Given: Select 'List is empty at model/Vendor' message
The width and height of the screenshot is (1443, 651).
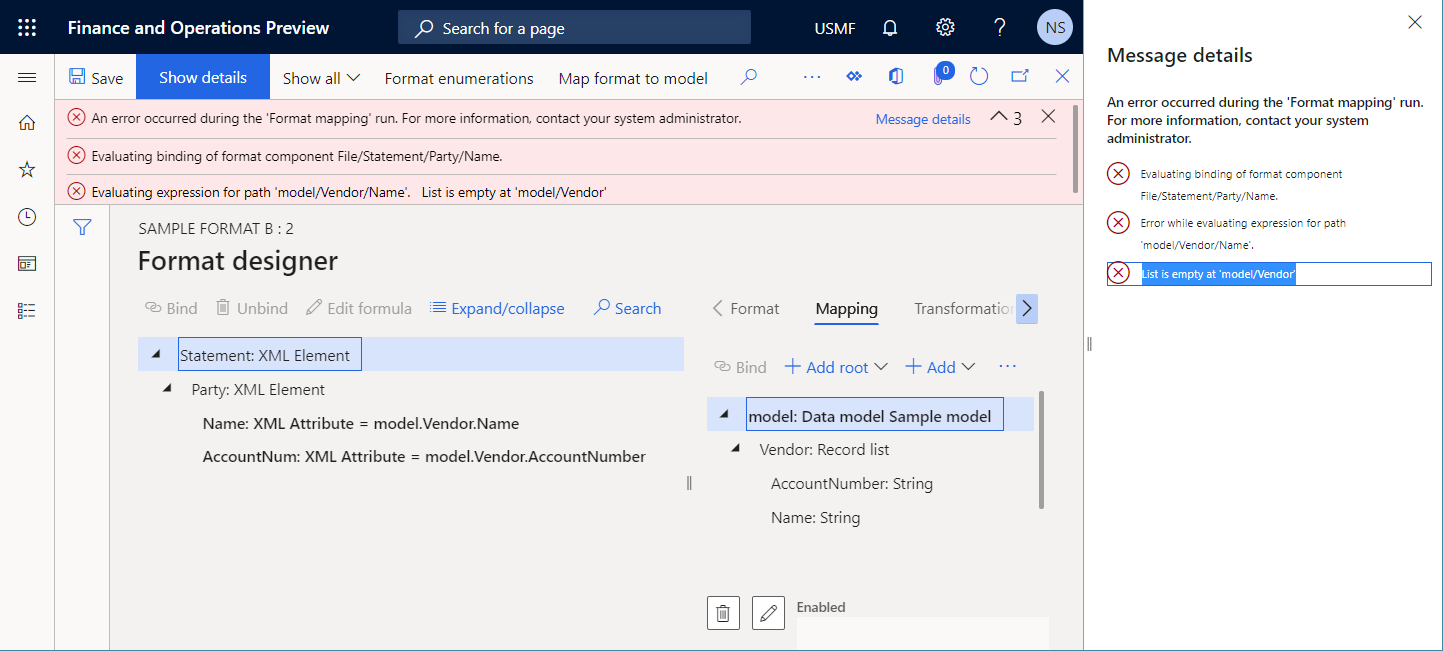Looking at the screenshot, I should coord(1270,274).
